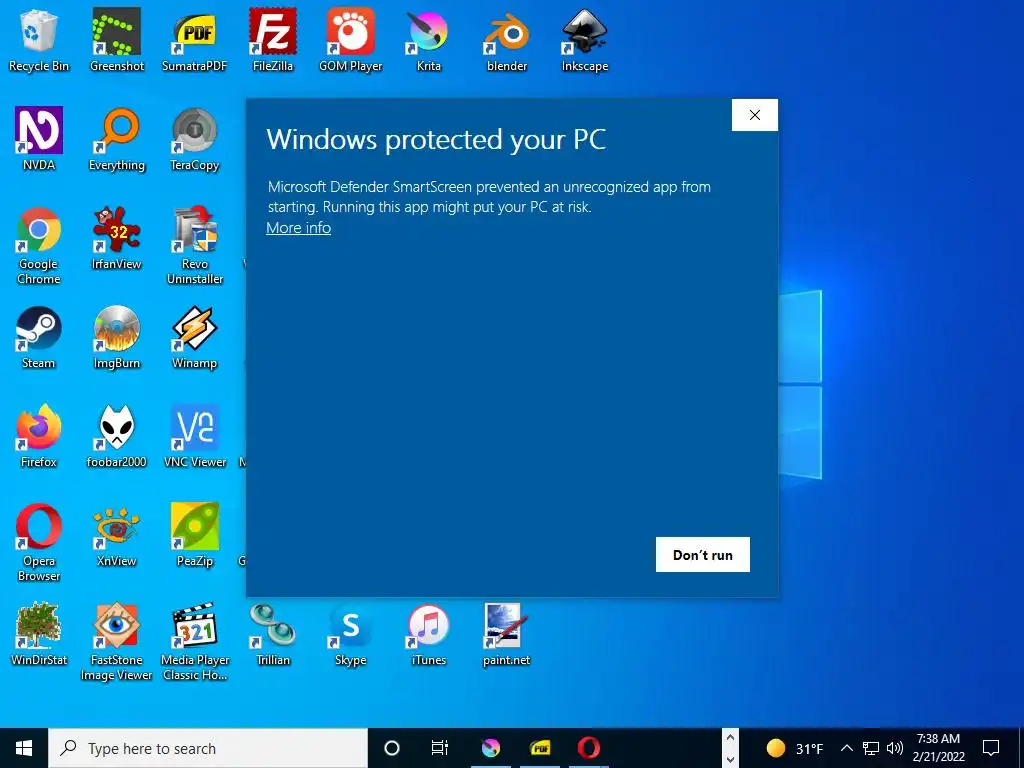
Task: Select the Greenshot desktop icon
Action: pyautogui.click(x=117, y=39)
